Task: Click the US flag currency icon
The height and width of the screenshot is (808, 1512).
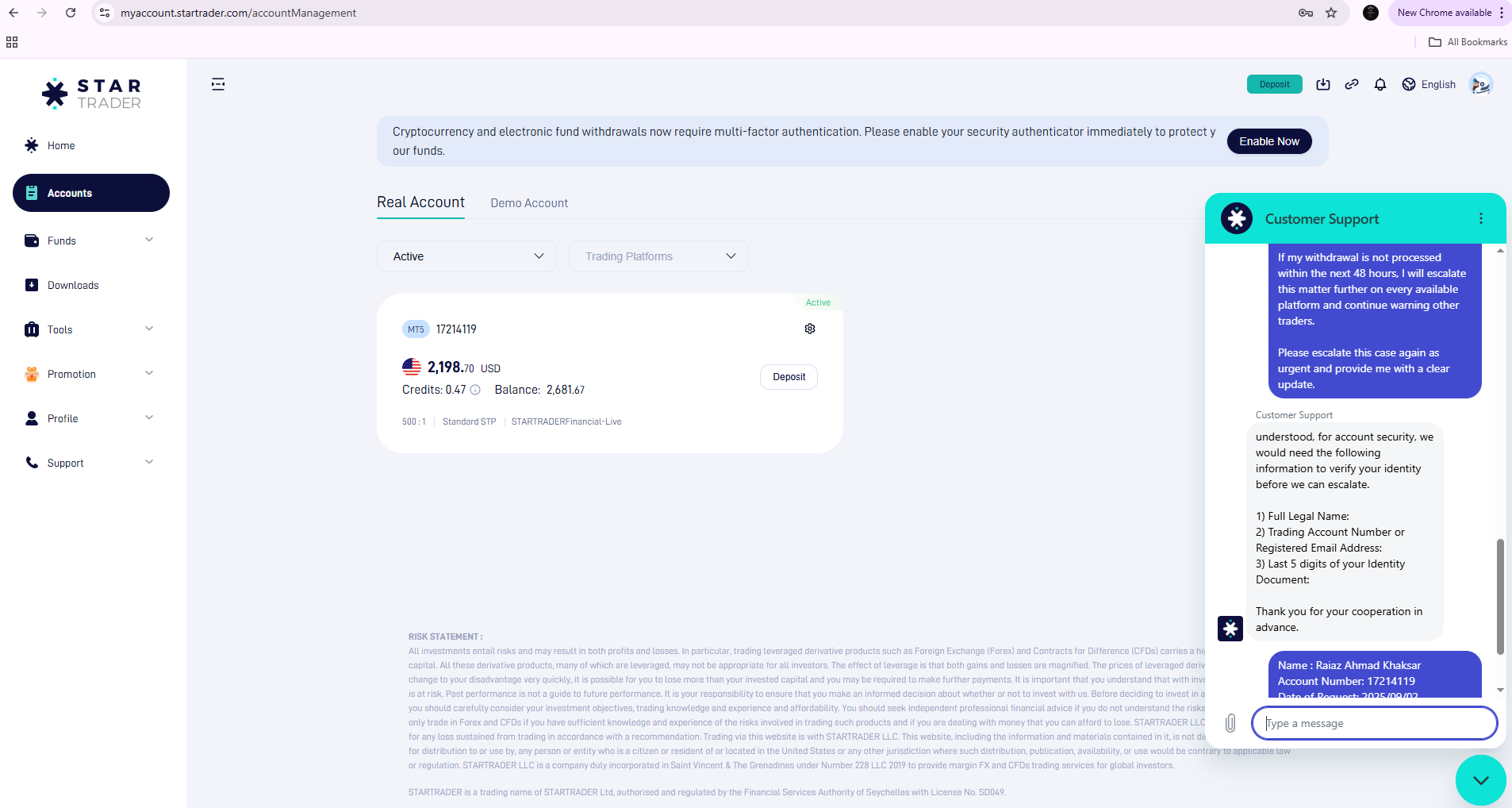Action: pos(412,367)
